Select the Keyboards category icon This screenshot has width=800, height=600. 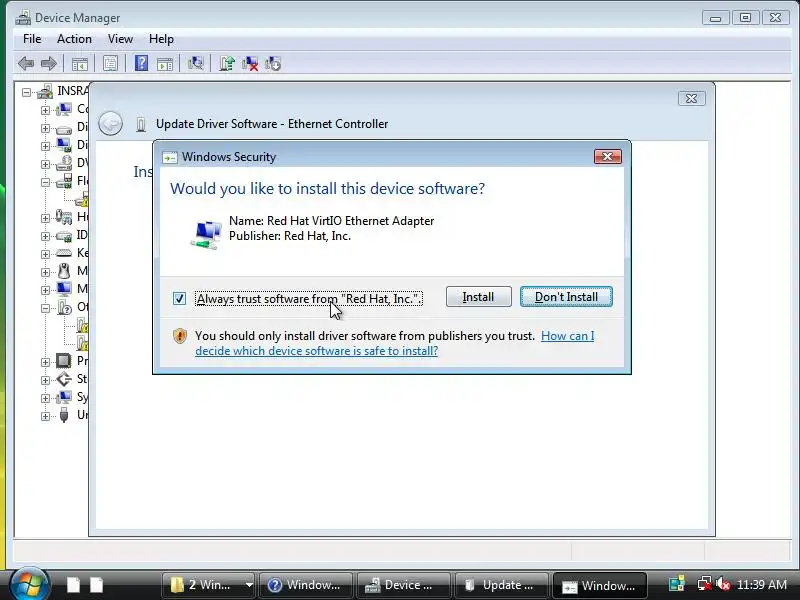point(64,253)
